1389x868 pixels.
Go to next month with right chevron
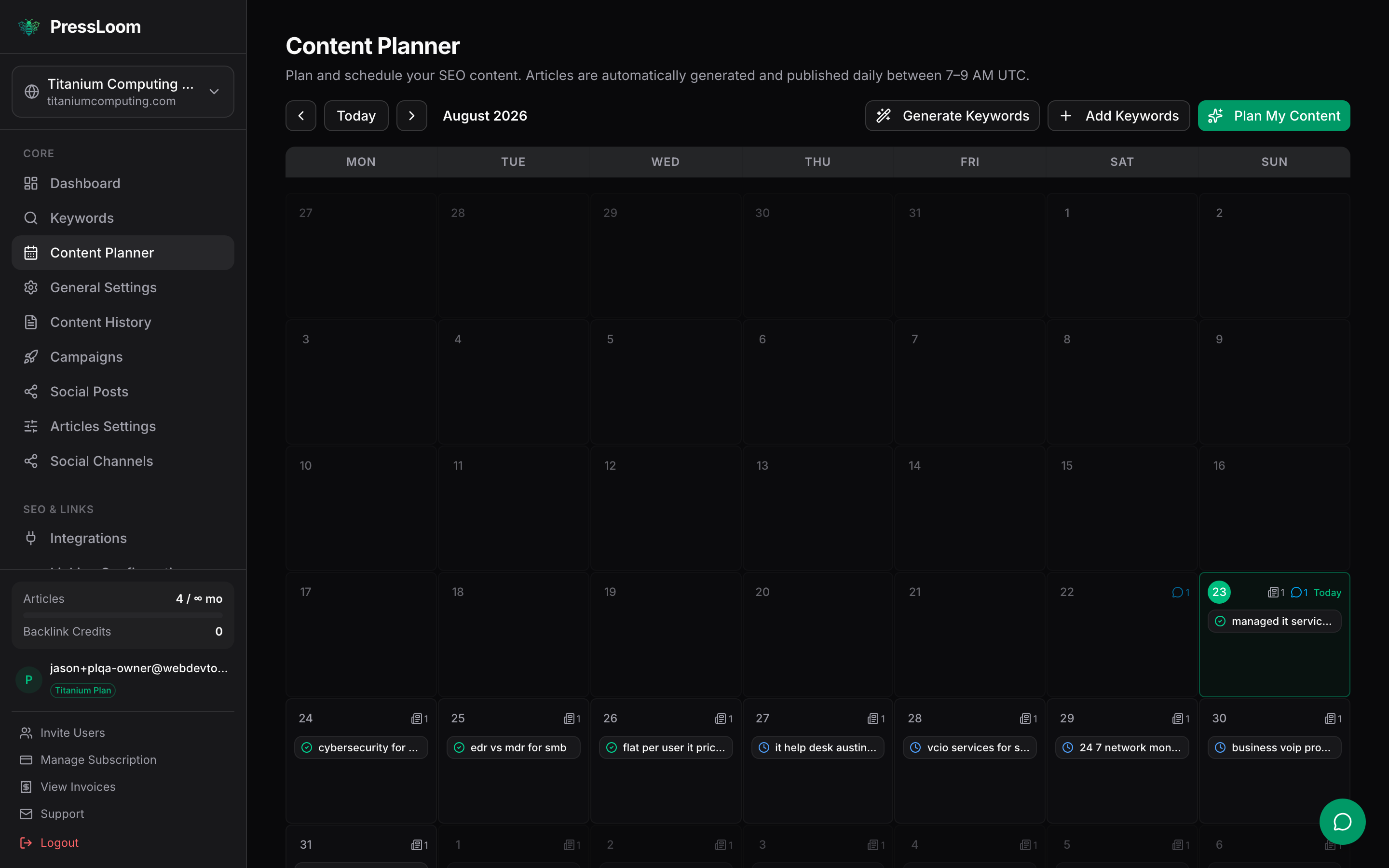click(x=411, y=116)
